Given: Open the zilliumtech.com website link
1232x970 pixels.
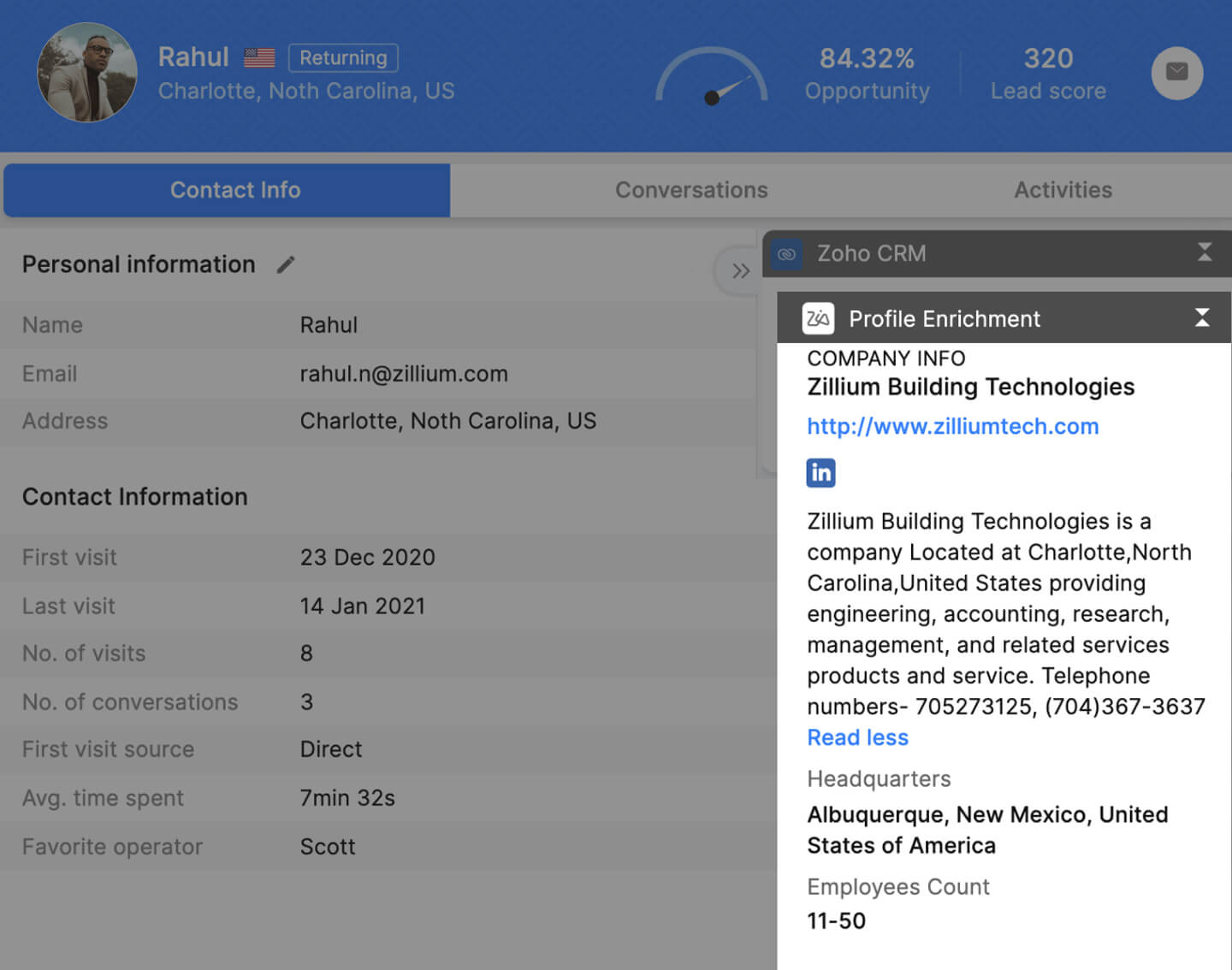Looking at the screenshot, I should tap(952, 426).
